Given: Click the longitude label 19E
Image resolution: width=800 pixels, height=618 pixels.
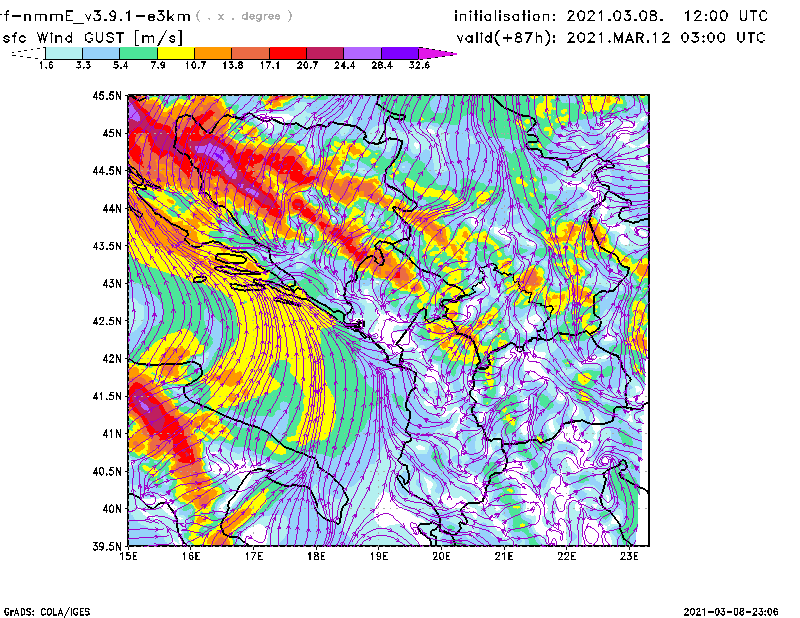Looking at the screenshot, I should click(379, 556).
